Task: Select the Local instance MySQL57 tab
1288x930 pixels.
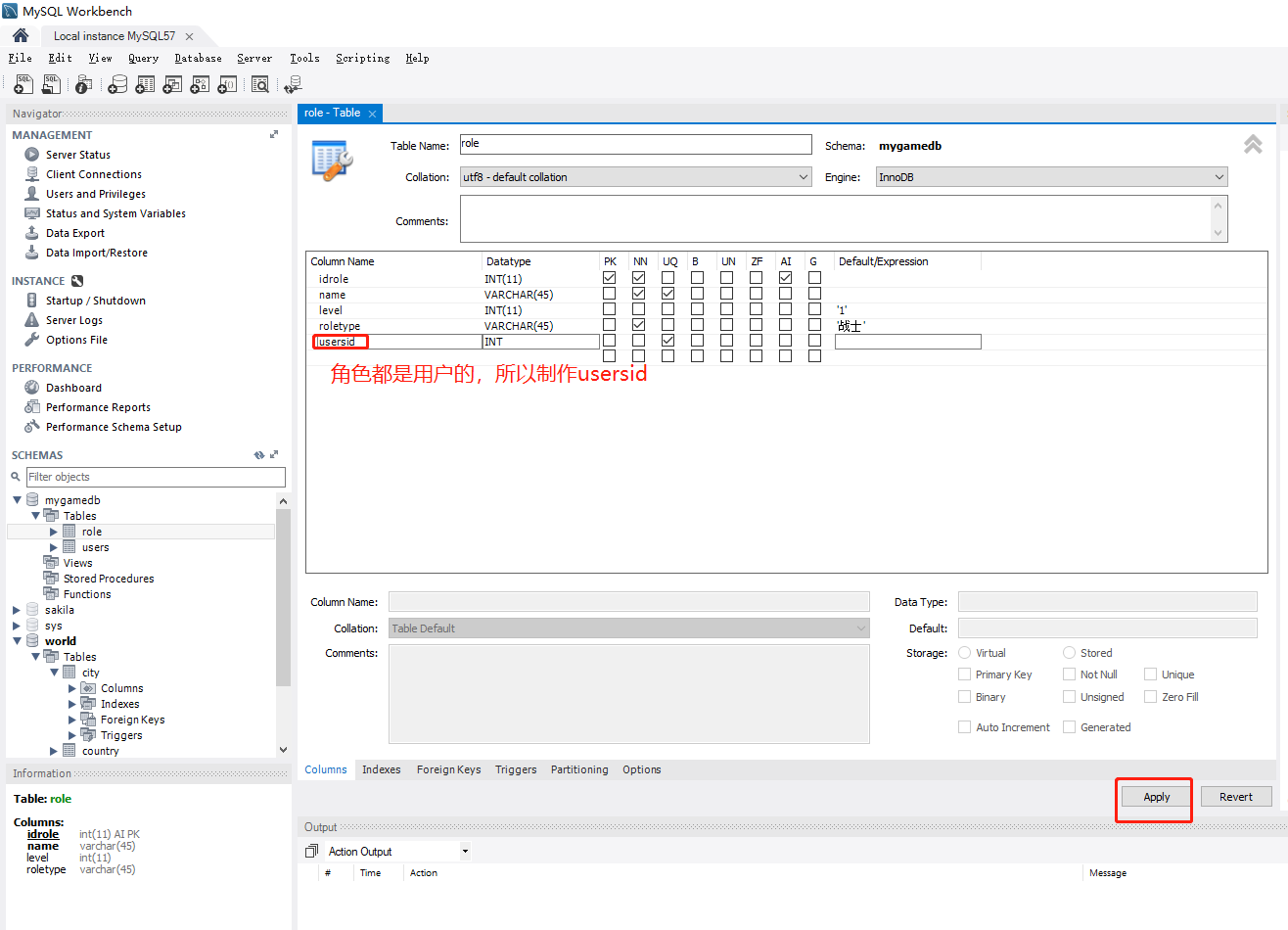Action: tap(115, 36)
